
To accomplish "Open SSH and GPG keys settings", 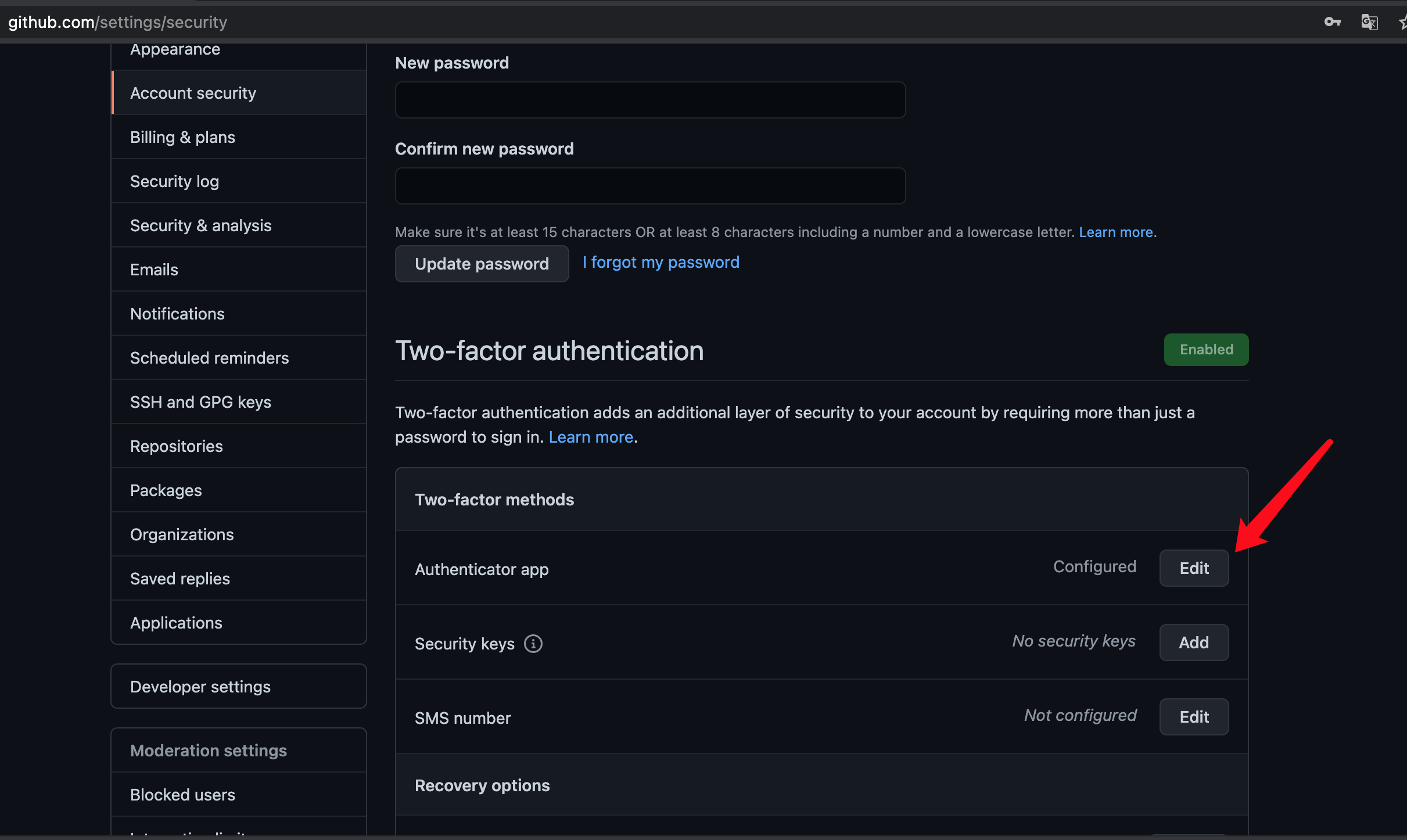I will (200, 402).
